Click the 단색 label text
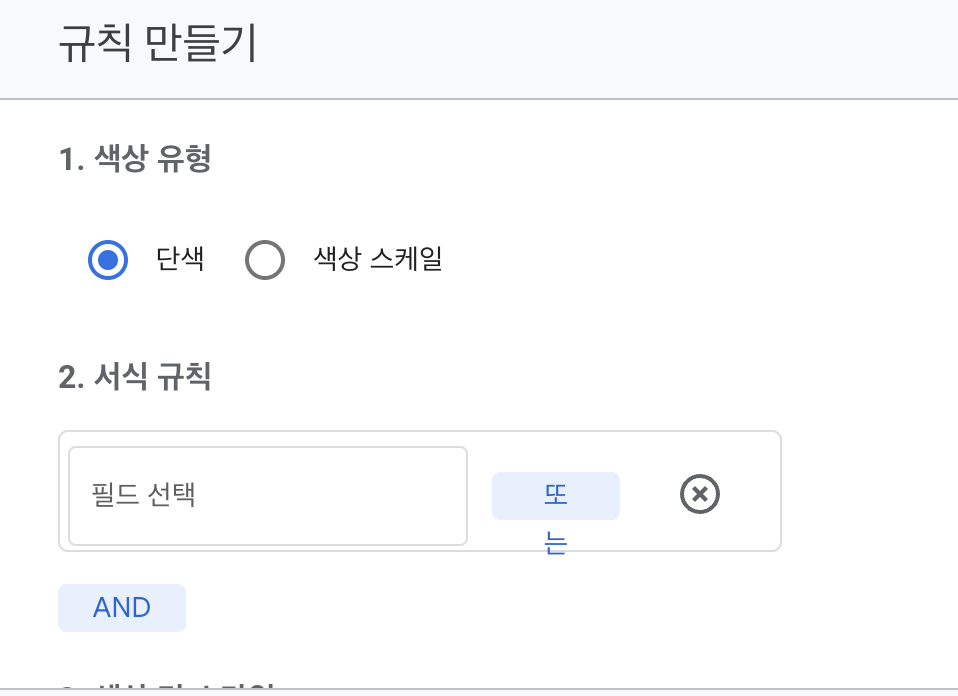The height and width of the screenshot is (696, 958). tap(180, 261)
